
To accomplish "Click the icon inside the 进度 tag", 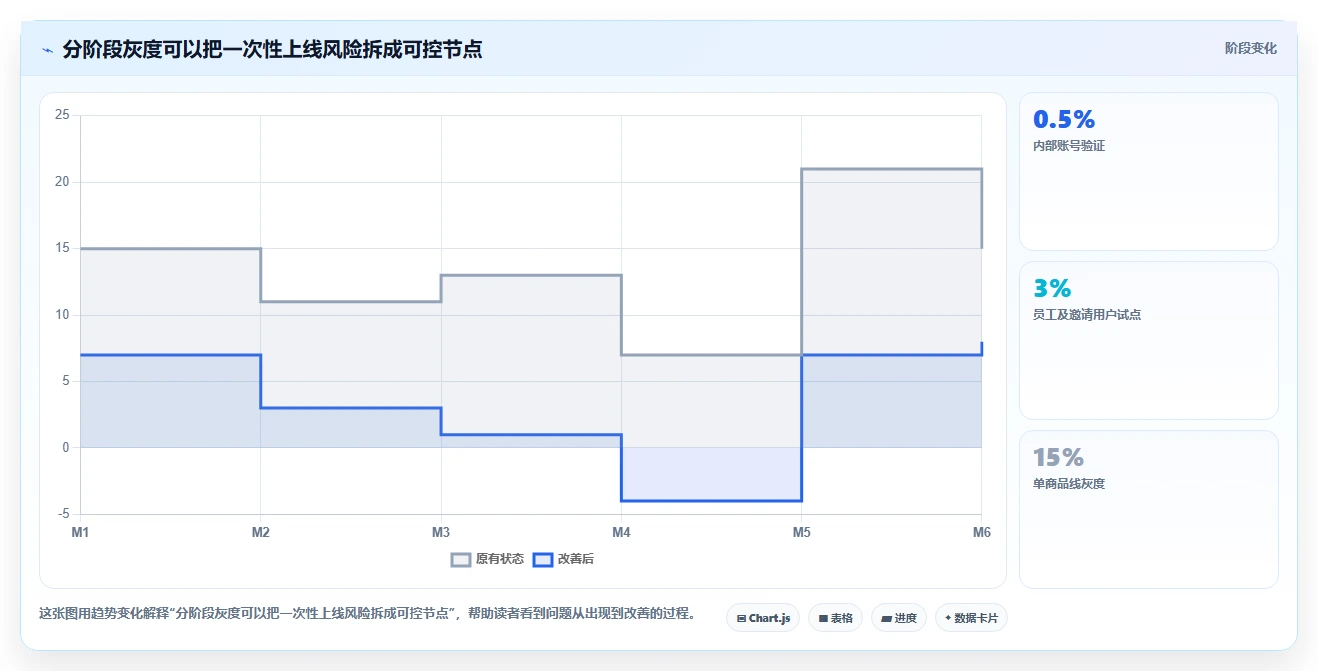I will click(886, 619).
